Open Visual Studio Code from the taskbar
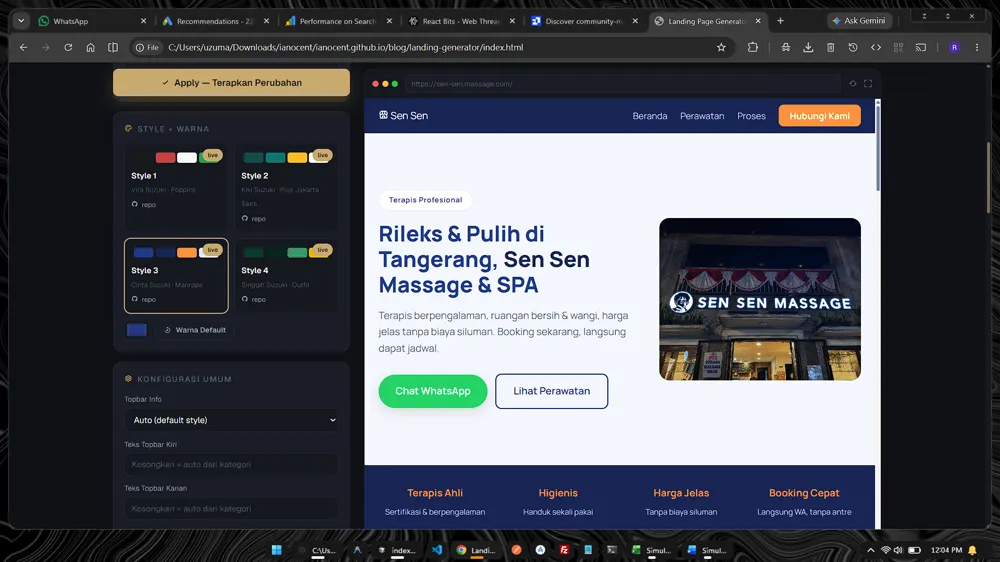The width and height of the screenshot is (1000, 562). [x=437, y=550]
